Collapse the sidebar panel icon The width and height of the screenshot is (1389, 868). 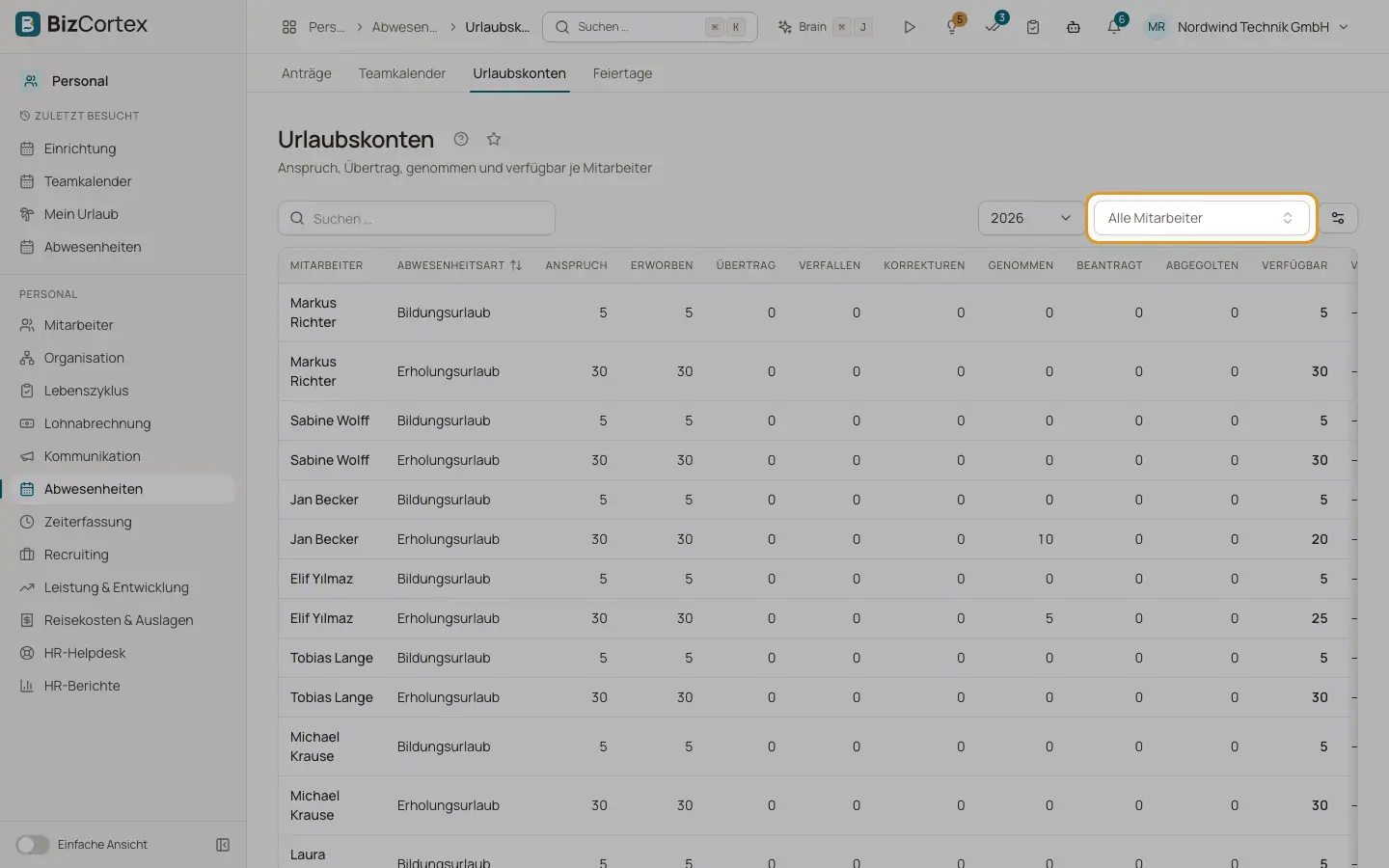(223, 845)
